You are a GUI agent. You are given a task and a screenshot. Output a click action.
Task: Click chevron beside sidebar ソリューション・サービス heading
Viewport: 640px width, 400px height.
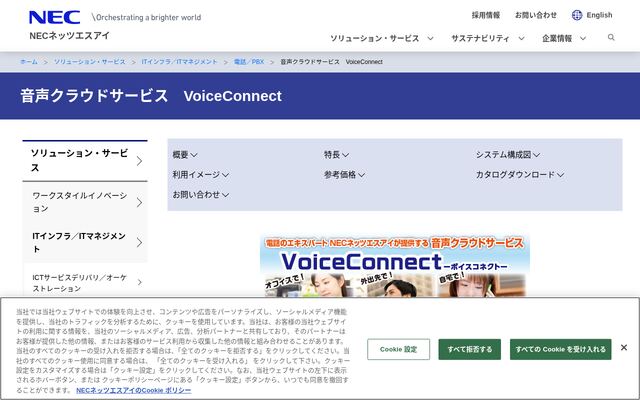[140, 161]
